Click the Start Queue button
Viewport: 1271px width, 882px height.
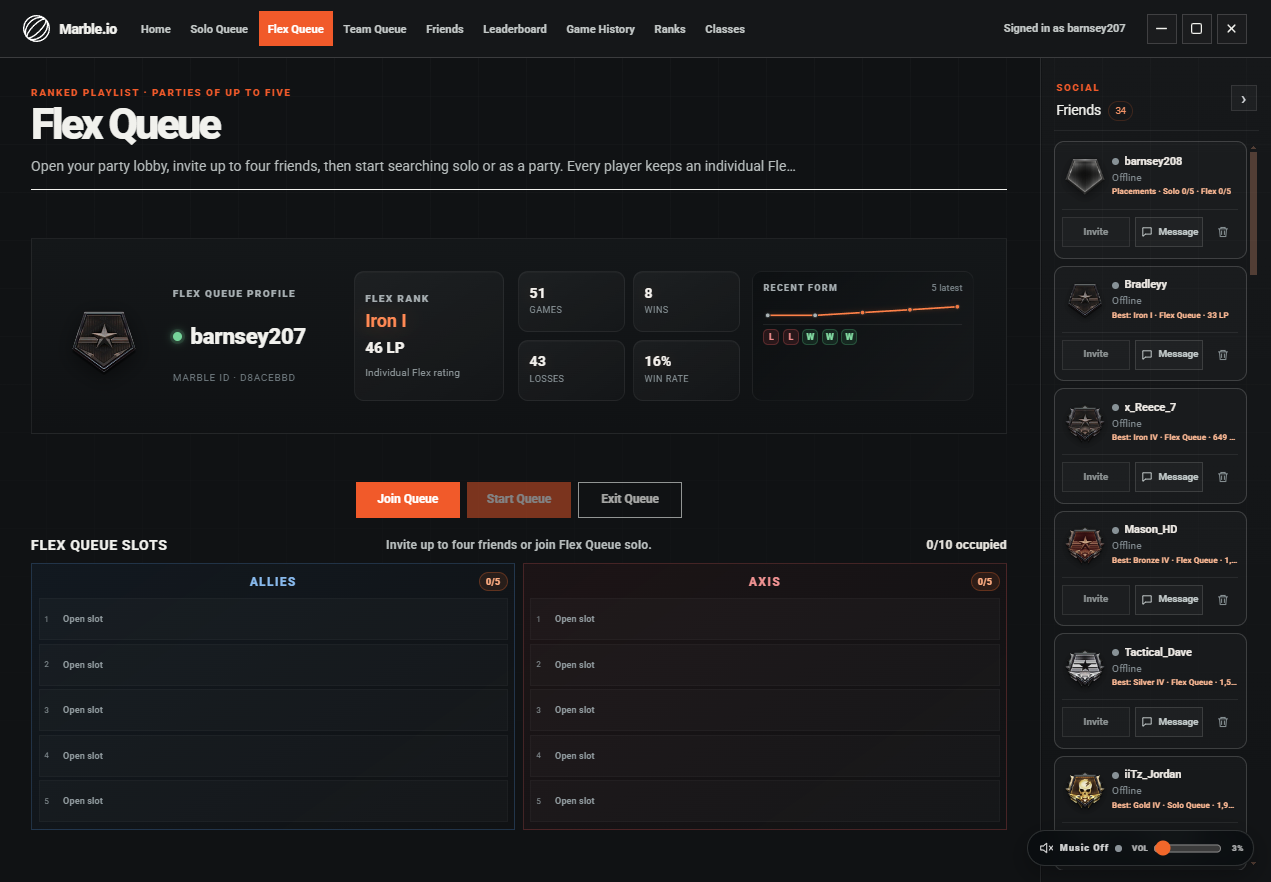519,499
